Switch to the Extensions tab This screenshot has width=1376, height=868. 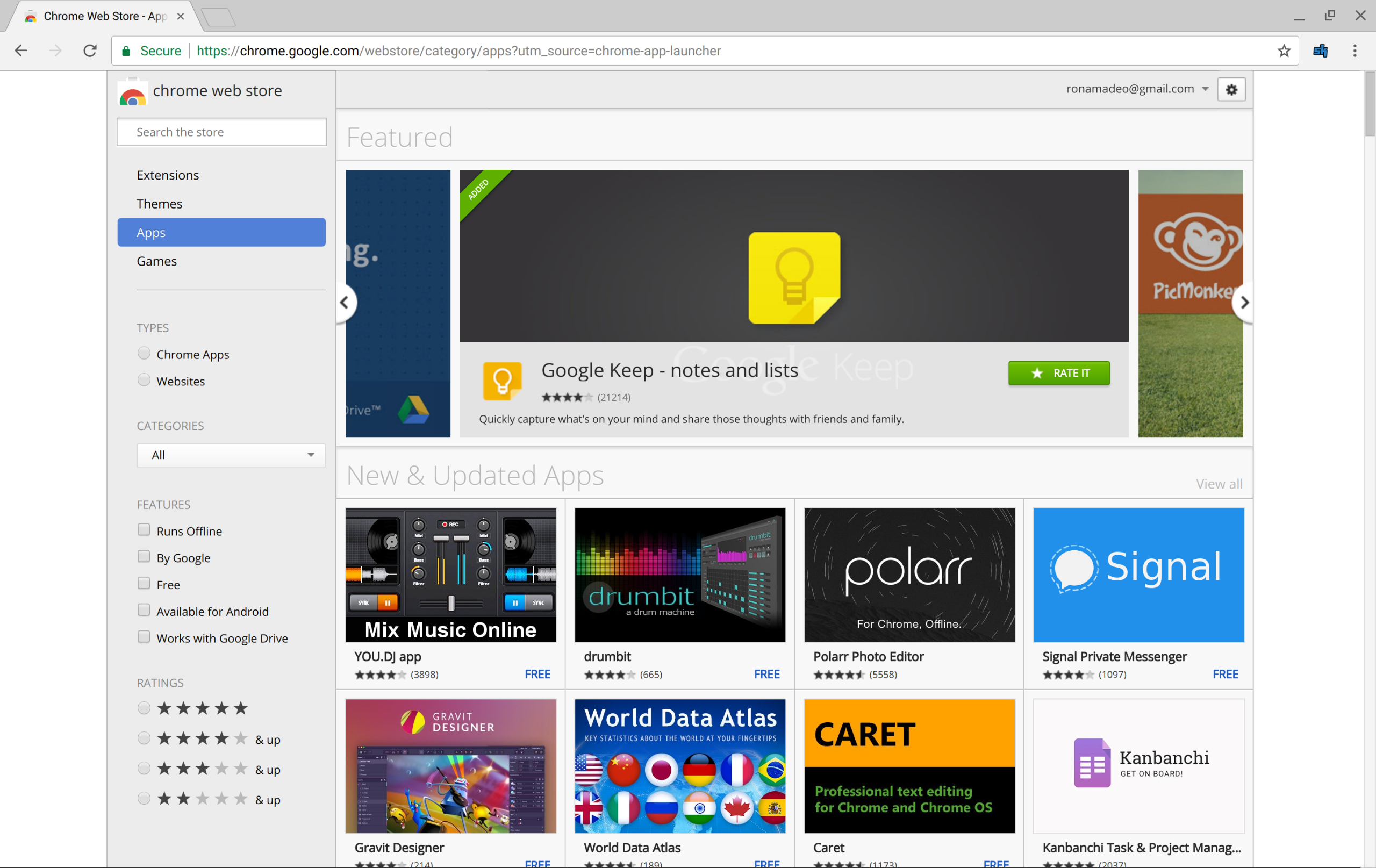click(167, 174)
